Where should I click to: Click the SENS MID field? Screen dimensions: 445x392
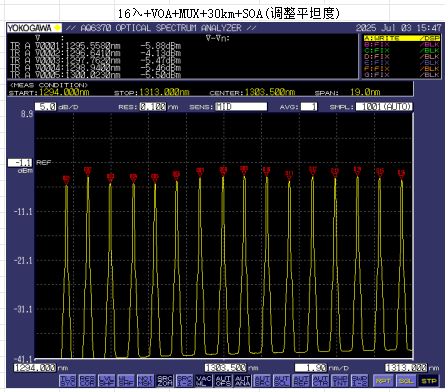[x=241, y=107]
